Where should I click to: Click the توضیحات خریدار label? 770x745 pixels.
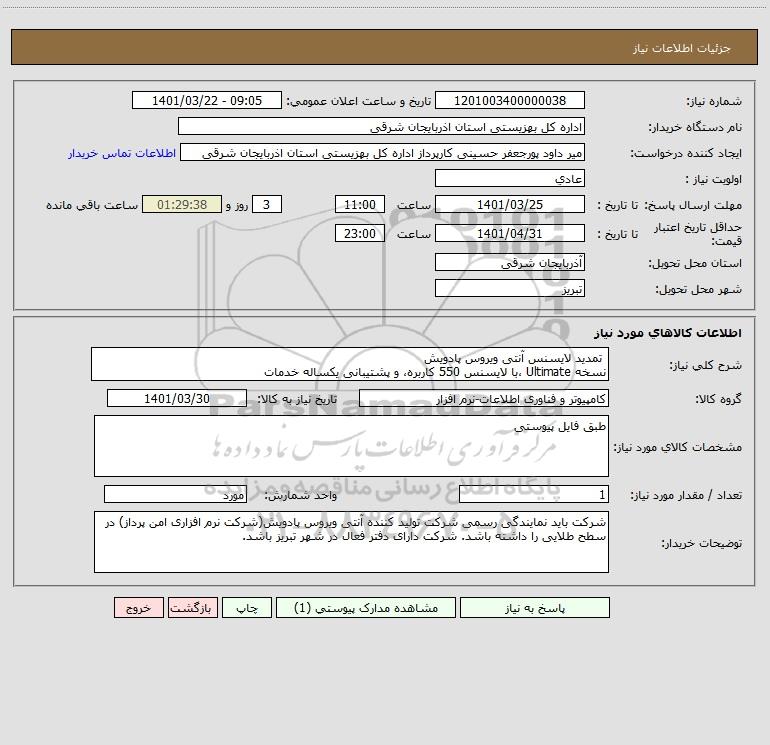(x=701, y=543)
